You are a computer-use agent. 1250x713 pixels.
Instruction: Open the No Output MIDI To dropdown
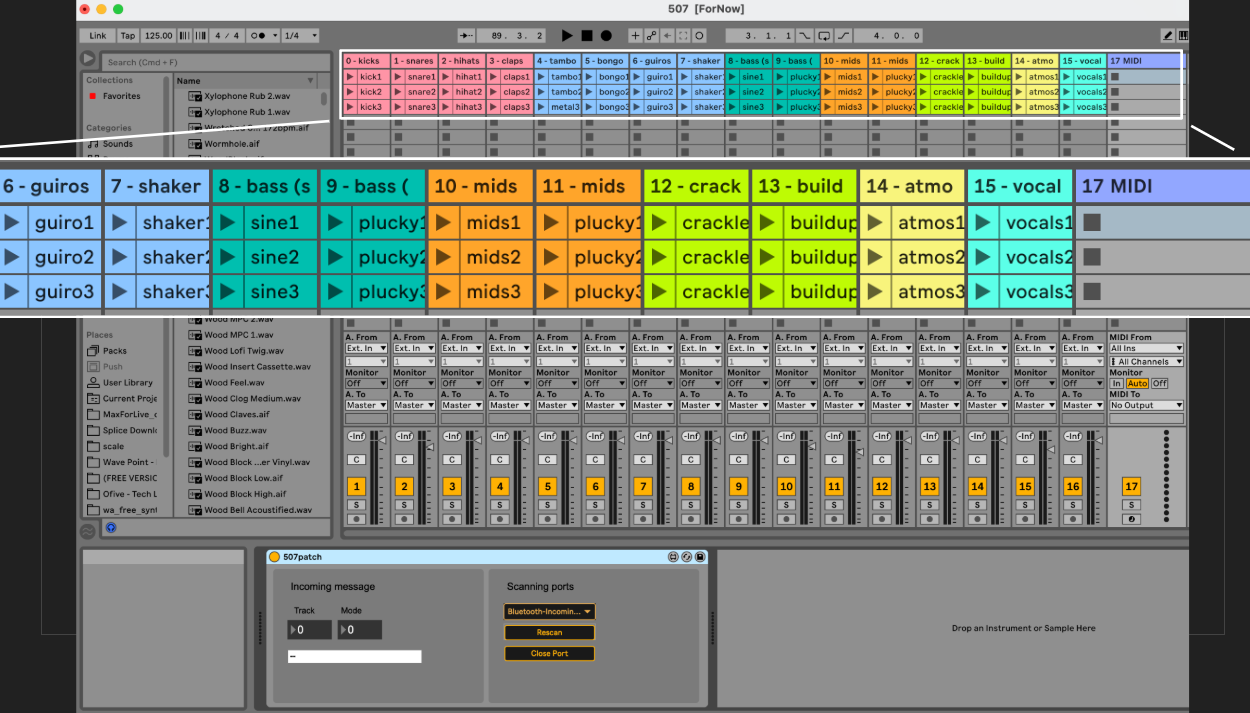[1146, 405]
